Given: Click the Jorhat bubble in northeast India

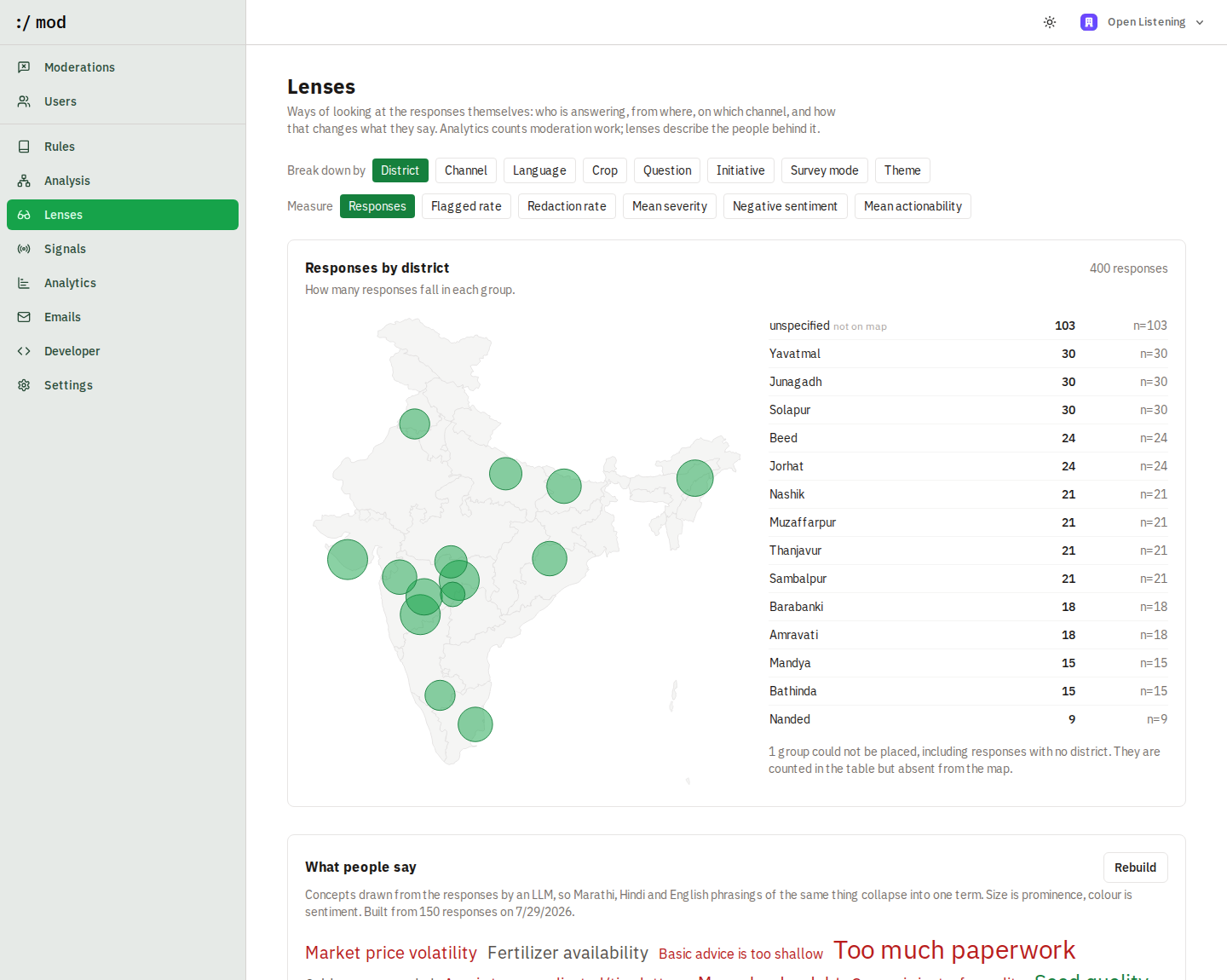Looking at the screenshot, I should point(695,478).
